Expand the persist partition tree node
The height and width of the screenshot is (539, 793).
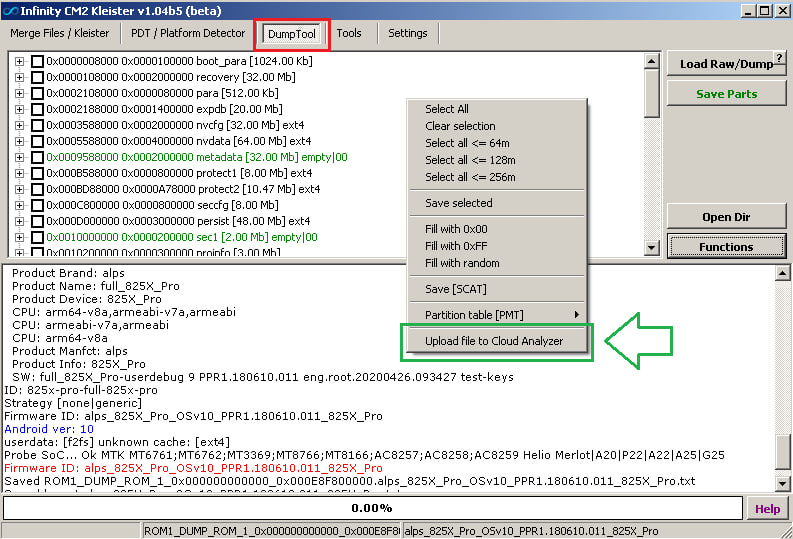pyautogui.click(x=19, y=221)
